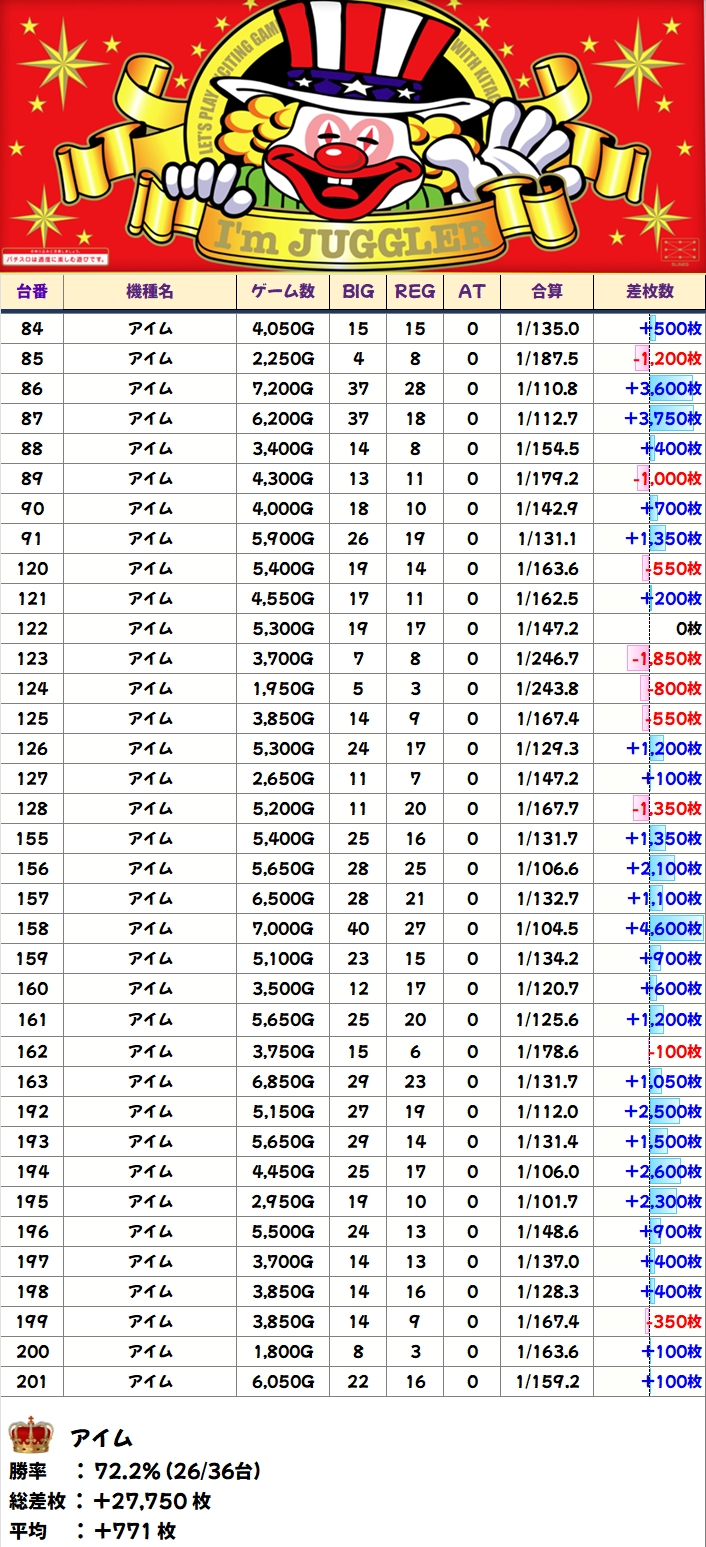Sort by the ゲーム数 column header
Viewport: 706px width, 1547px height.
tap(283, 292)
